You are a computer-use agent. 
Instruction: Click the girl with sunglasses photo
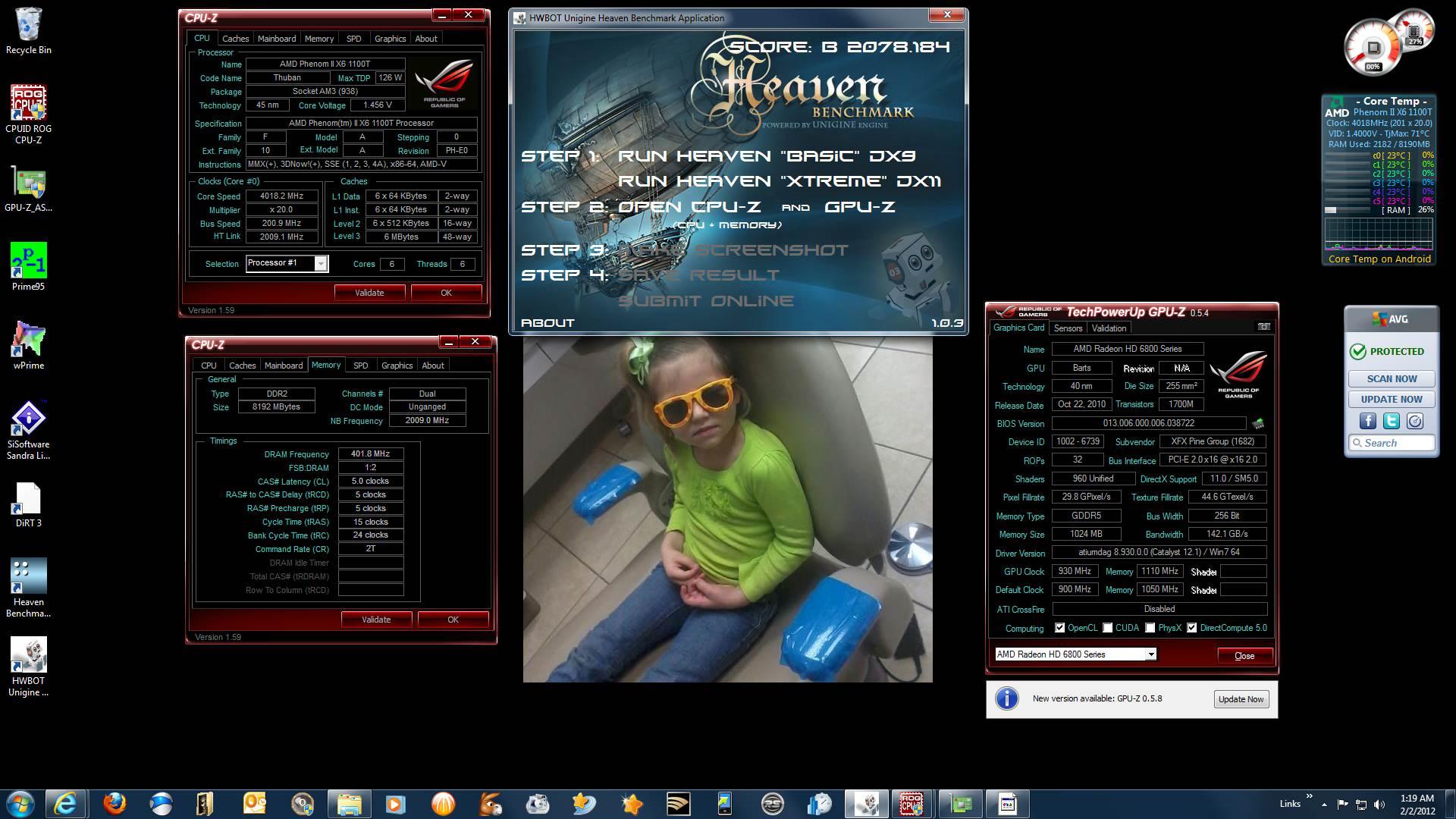point(727,510)
